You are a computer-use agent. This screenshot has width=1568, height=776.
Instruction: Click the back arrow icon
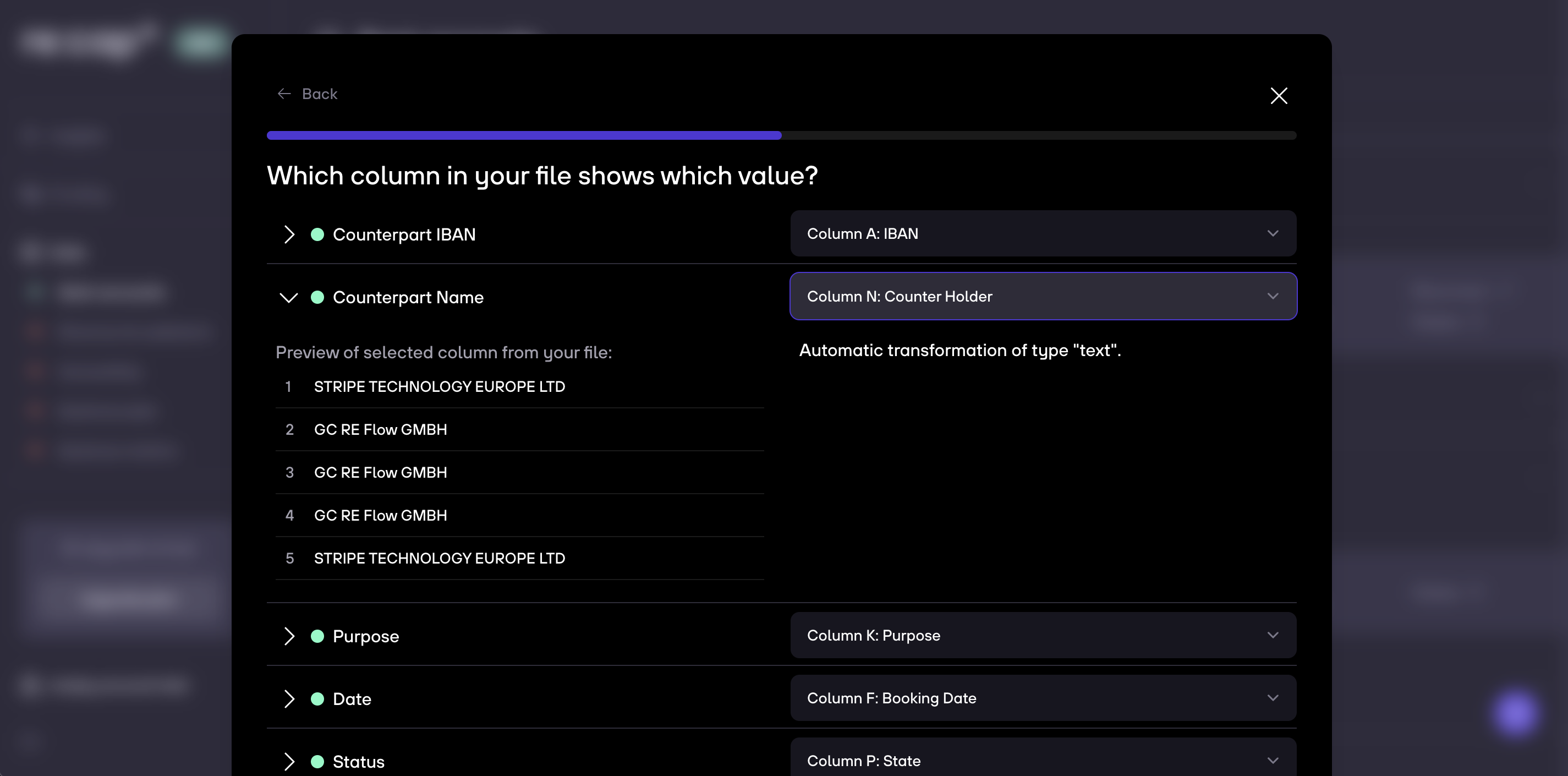click(284, 94)
